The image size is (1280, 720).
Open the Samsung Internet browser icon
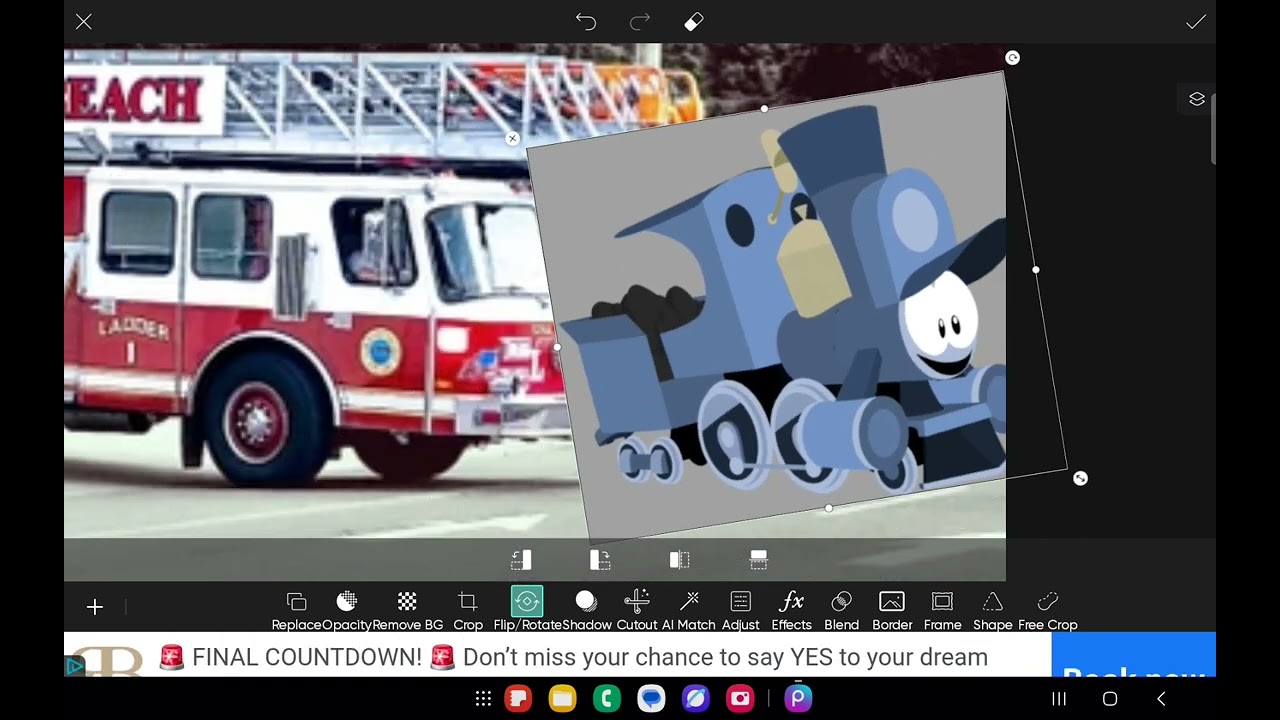pyautogui.click(x=696, y=699)
